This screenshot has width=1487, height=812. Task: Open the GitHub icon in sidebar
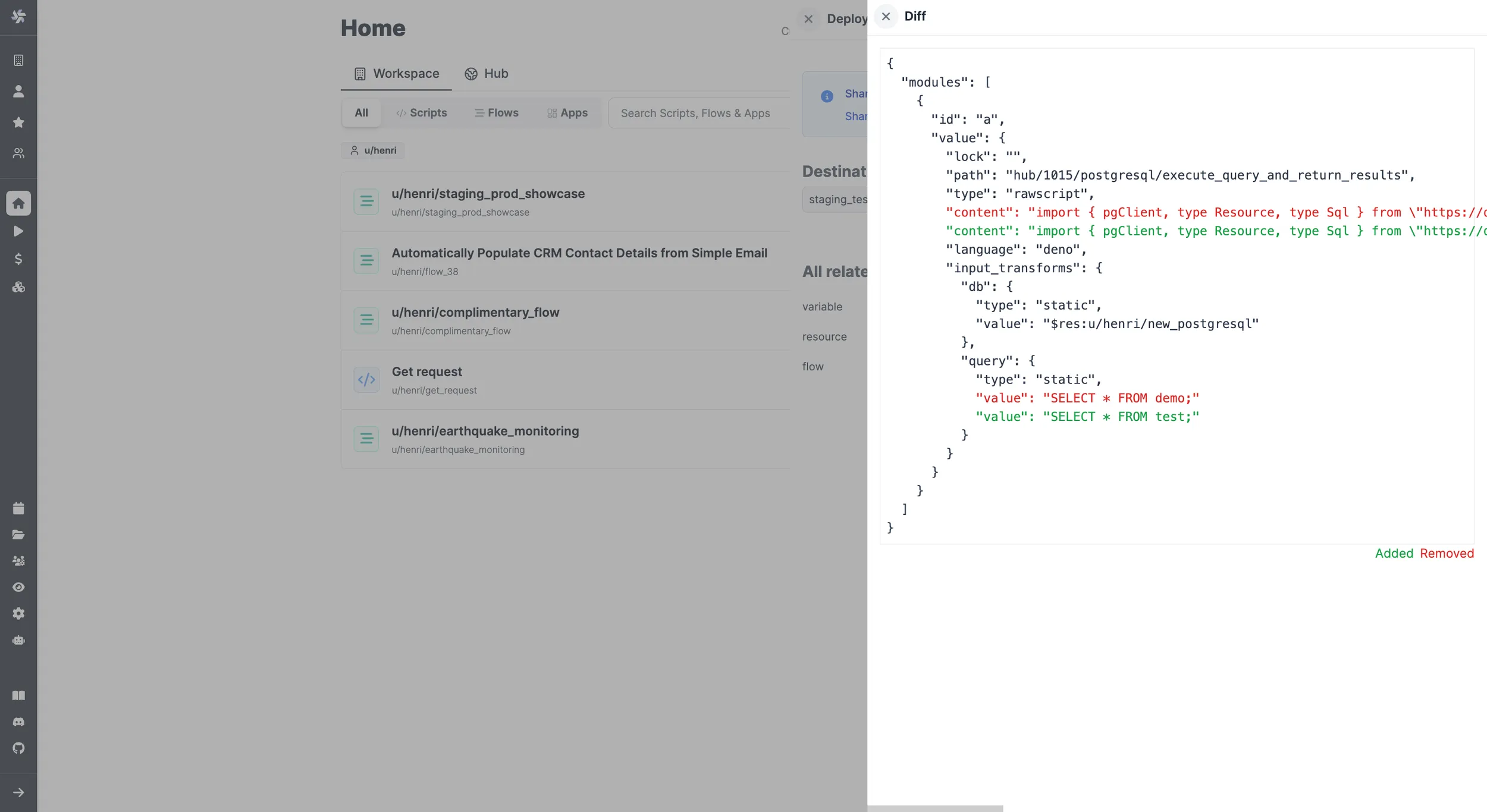point(18,748)
